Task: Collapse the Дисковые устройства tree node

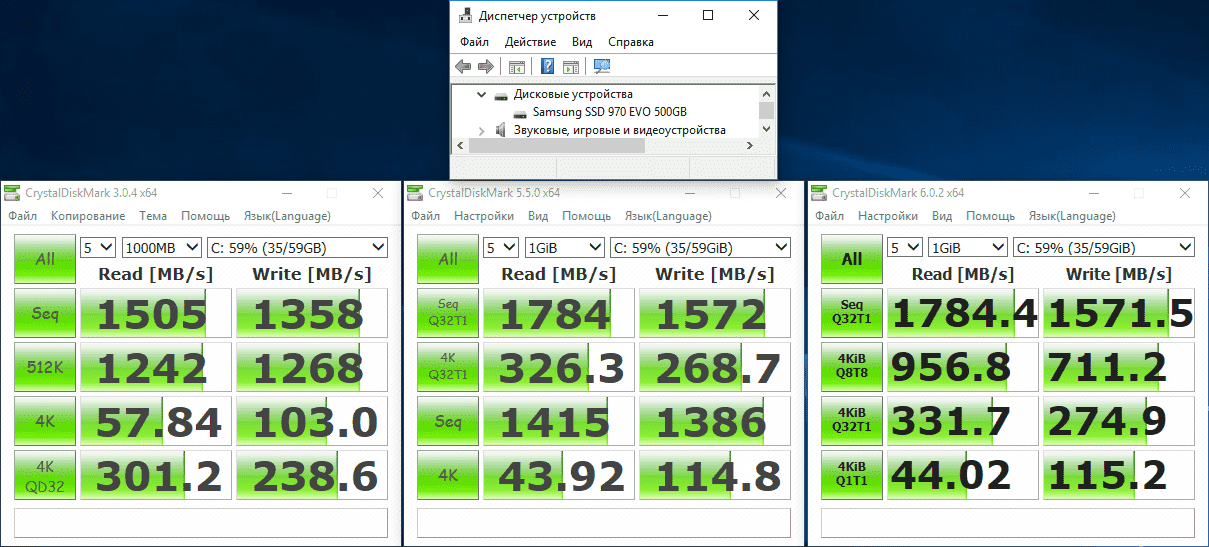Action: coord(481,95)
